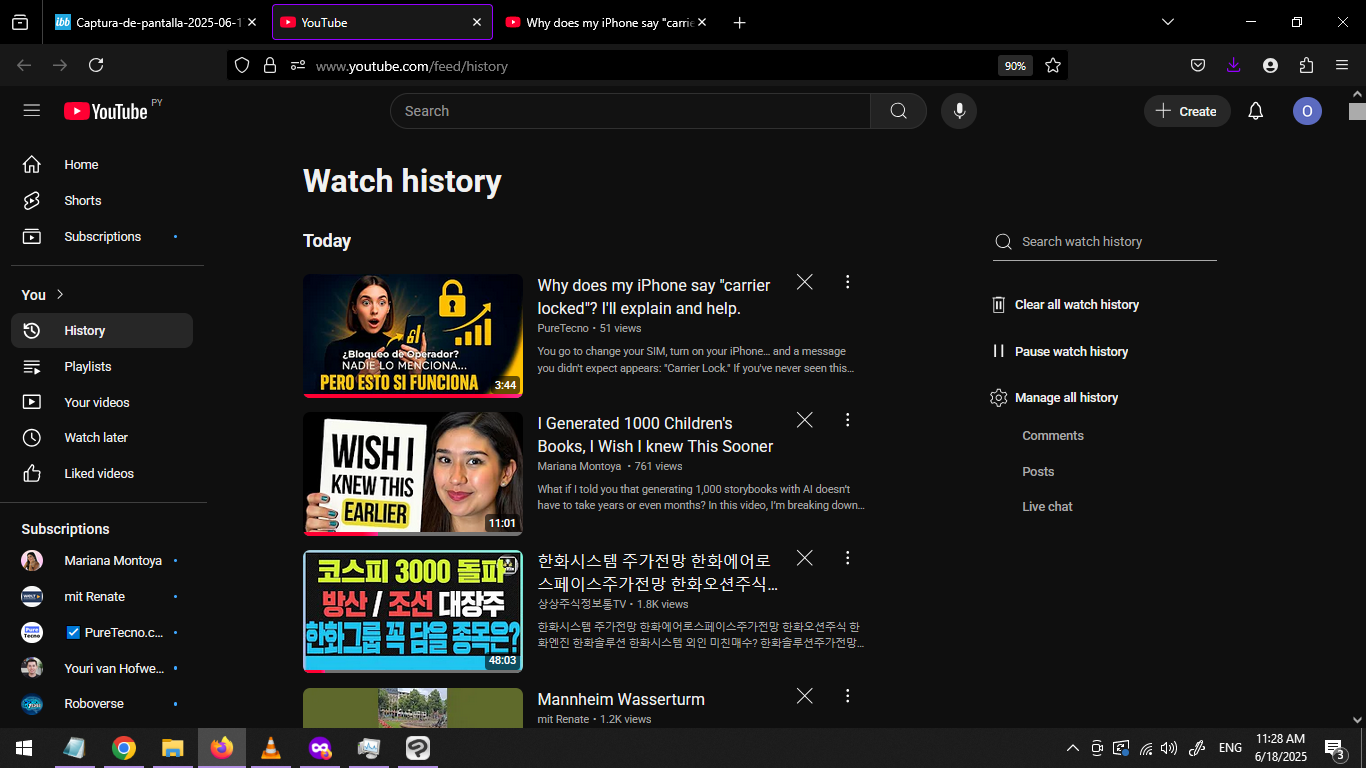Remove the 1000 Children's Books video from history
The height and width of the screenshot is (768, 1366).
[804, 420]
